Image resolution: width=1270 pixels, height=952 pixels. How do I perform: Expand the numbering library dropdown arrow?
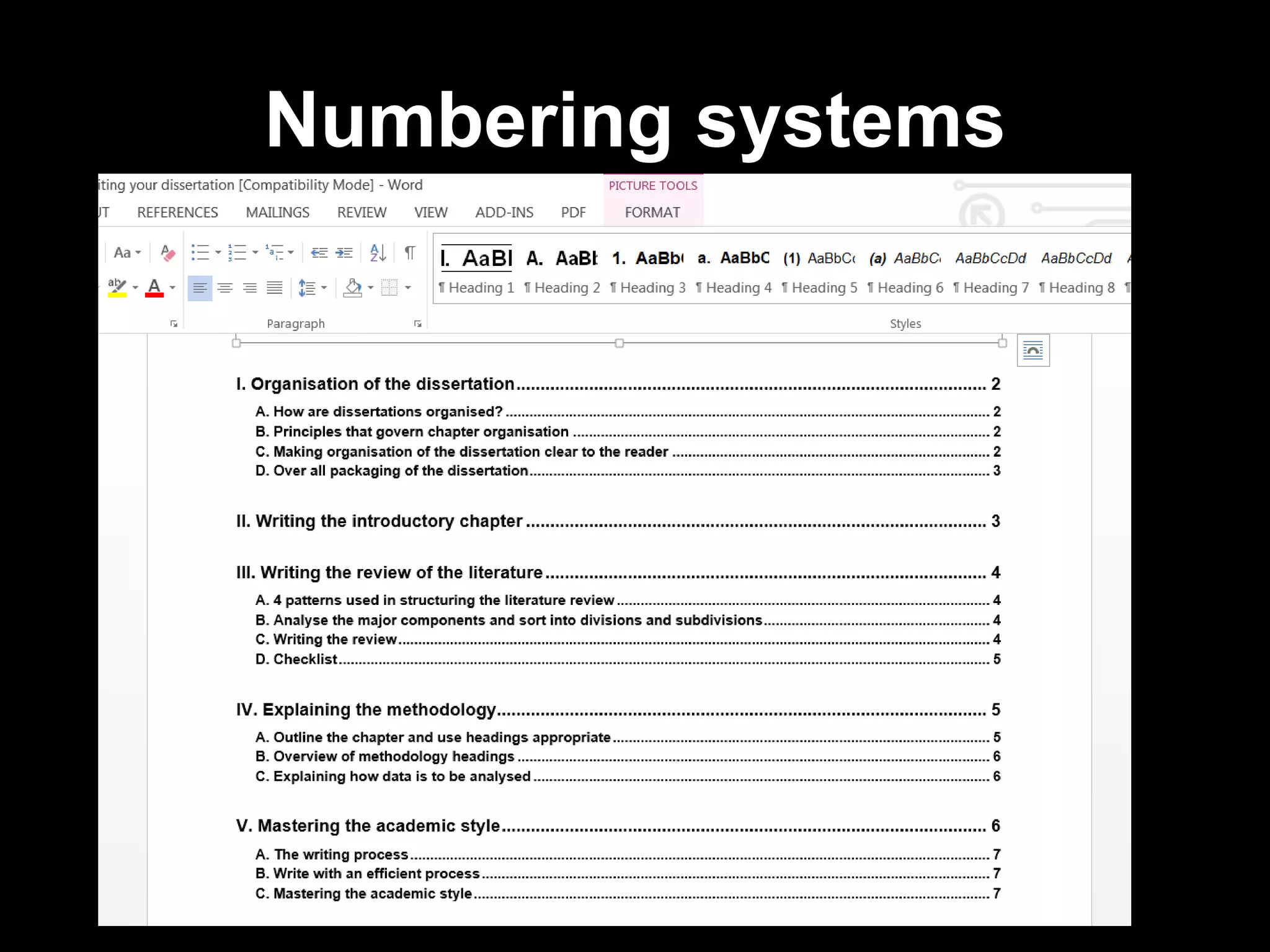pos(255,253)
